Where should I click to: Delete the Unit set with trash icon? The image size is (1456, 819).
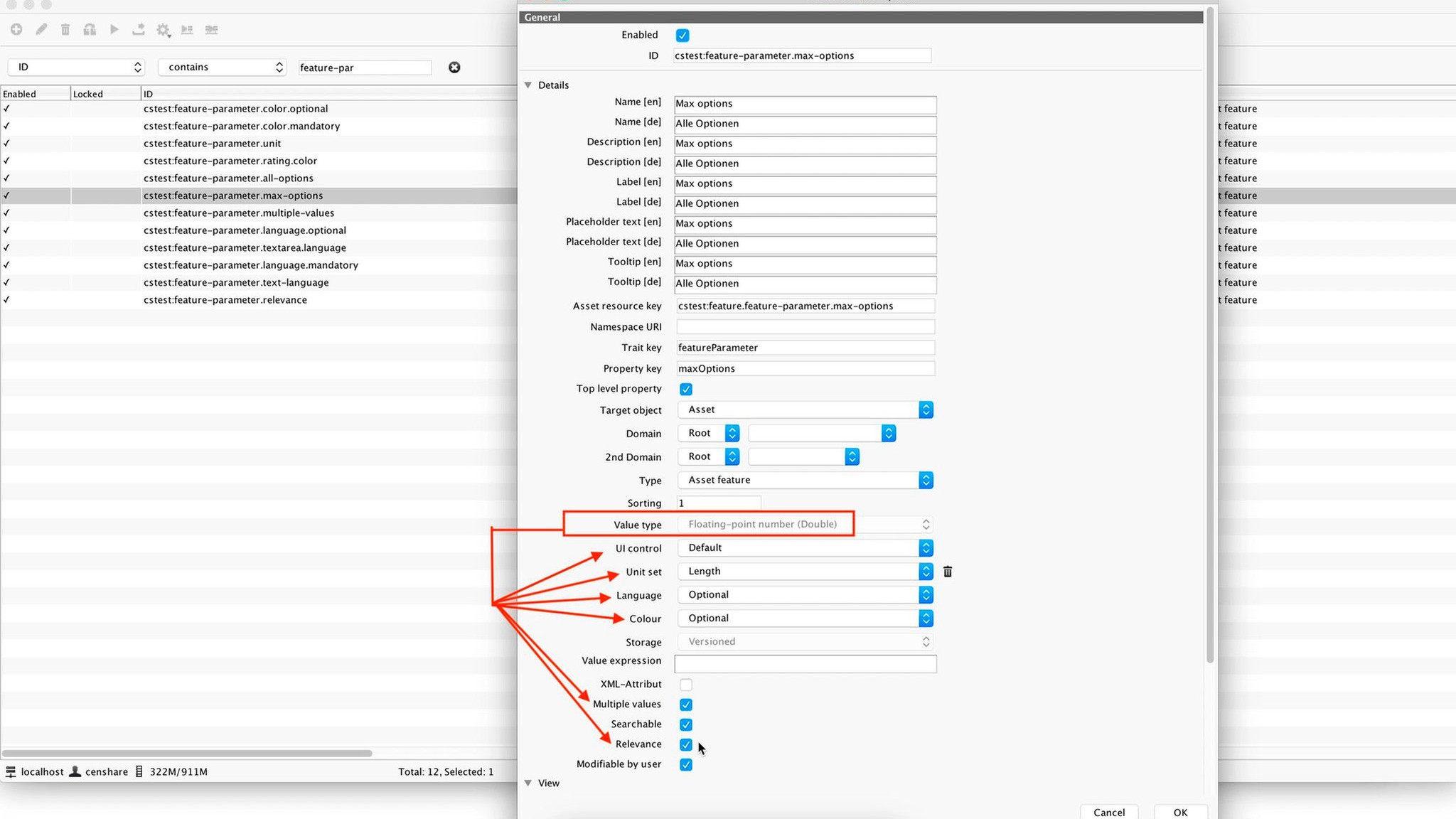coord(947,572)
